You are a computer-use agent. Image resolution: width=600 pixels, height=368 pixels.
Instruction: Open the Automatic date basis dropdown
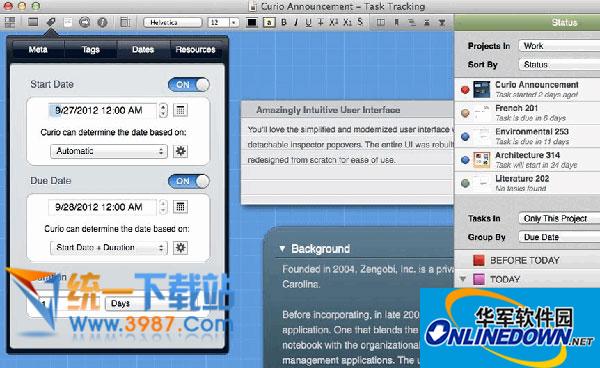pos(109,151)
